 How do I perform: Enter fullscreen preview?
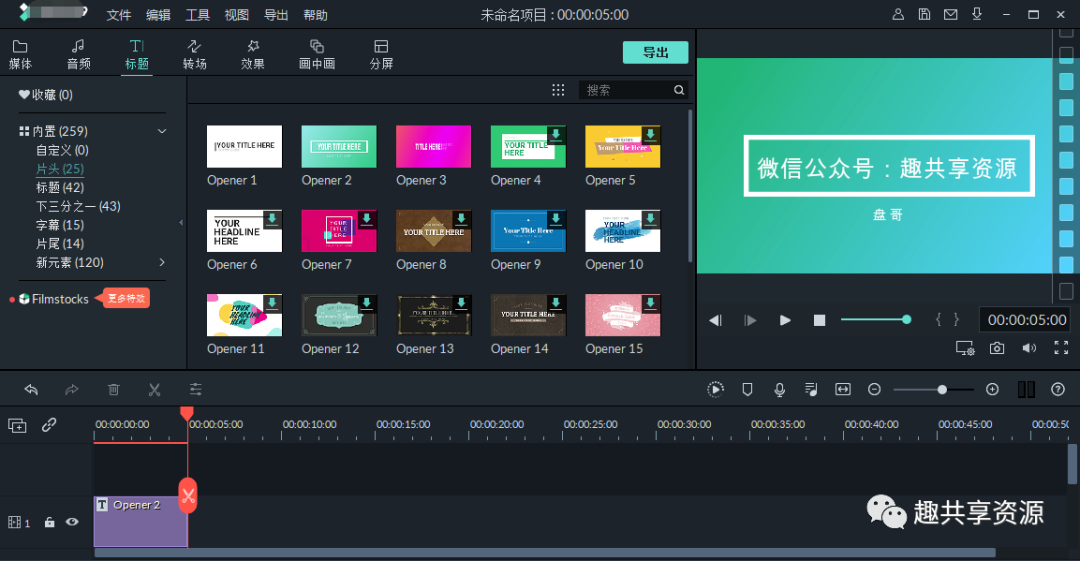[1061, 348]
